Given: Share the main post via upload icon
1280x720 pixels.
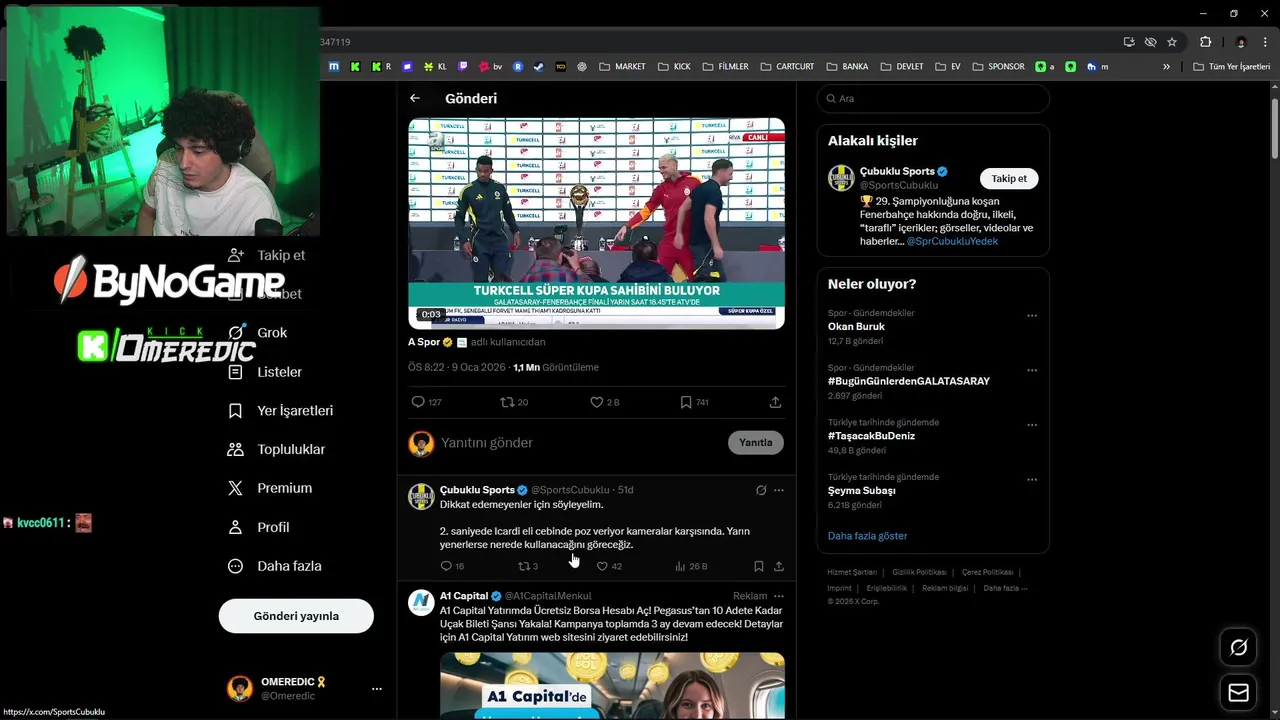Looking at the screenshot, I should (x=775, y=402).
